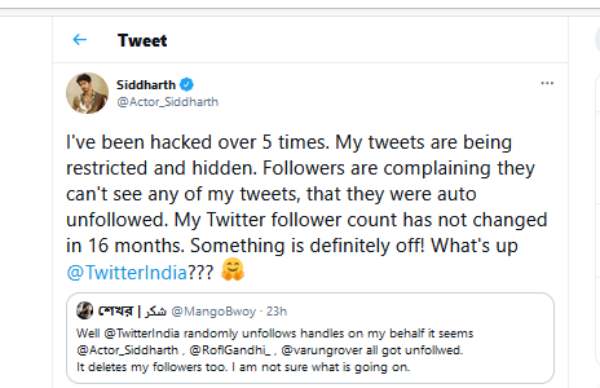
Task: Click the 'Tweet' page header title
Action: (142, 40)
